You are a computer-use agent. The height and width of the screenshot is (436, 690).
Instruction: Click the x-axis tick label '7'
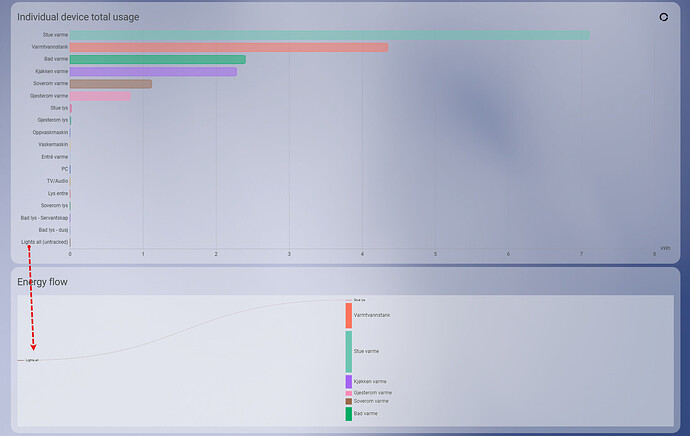click(581, 254)
